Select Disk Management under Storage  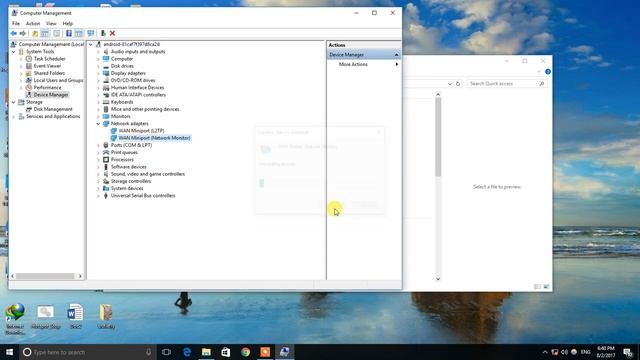[53, 109]
